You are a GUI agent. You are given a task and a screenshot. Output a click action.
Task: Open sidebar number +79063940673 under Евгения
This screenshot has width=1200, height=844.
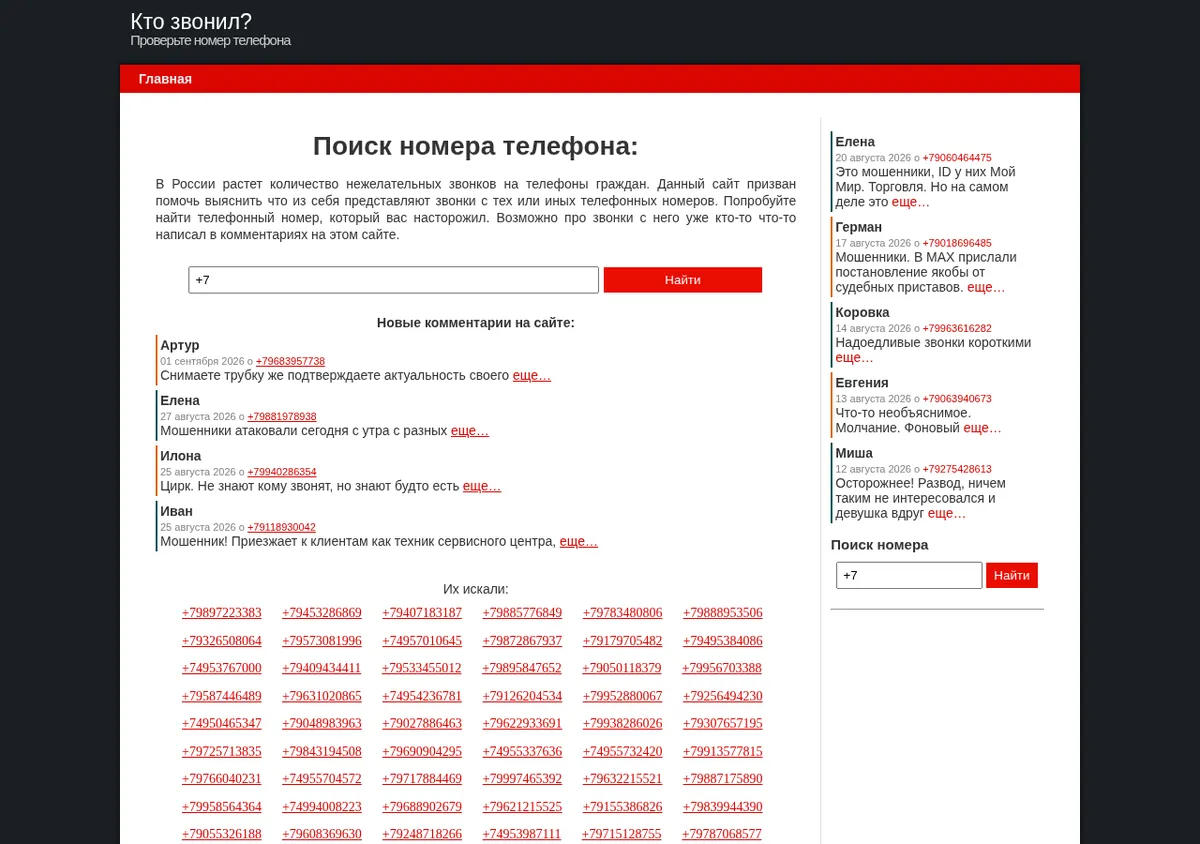tap(957, 398)
